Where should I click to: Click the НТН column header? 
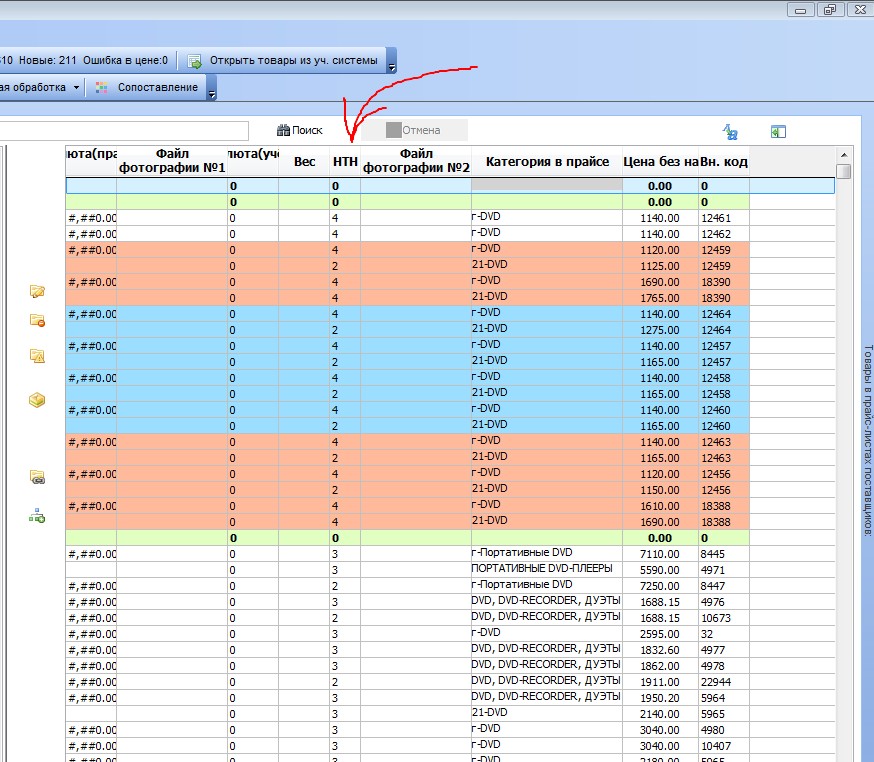(345, 162)
